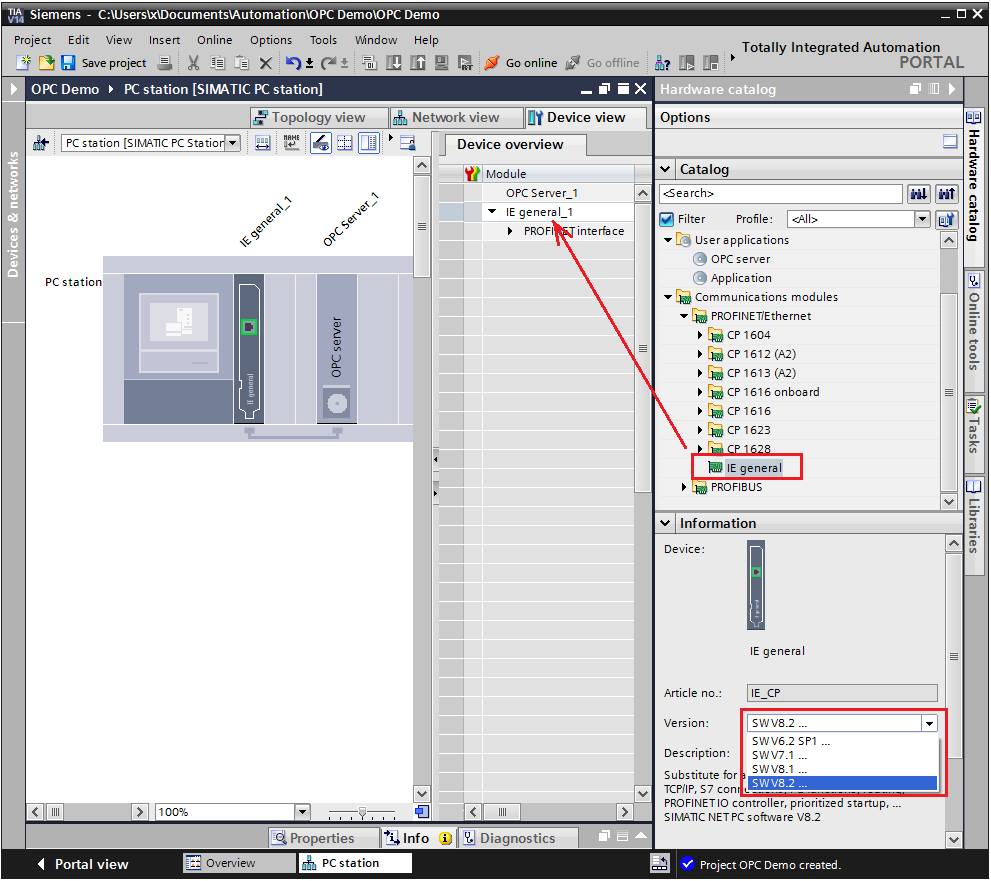Toggle the Show address labels icon
The height and width of the screenshot is (881, 991).
click(262, 143)
